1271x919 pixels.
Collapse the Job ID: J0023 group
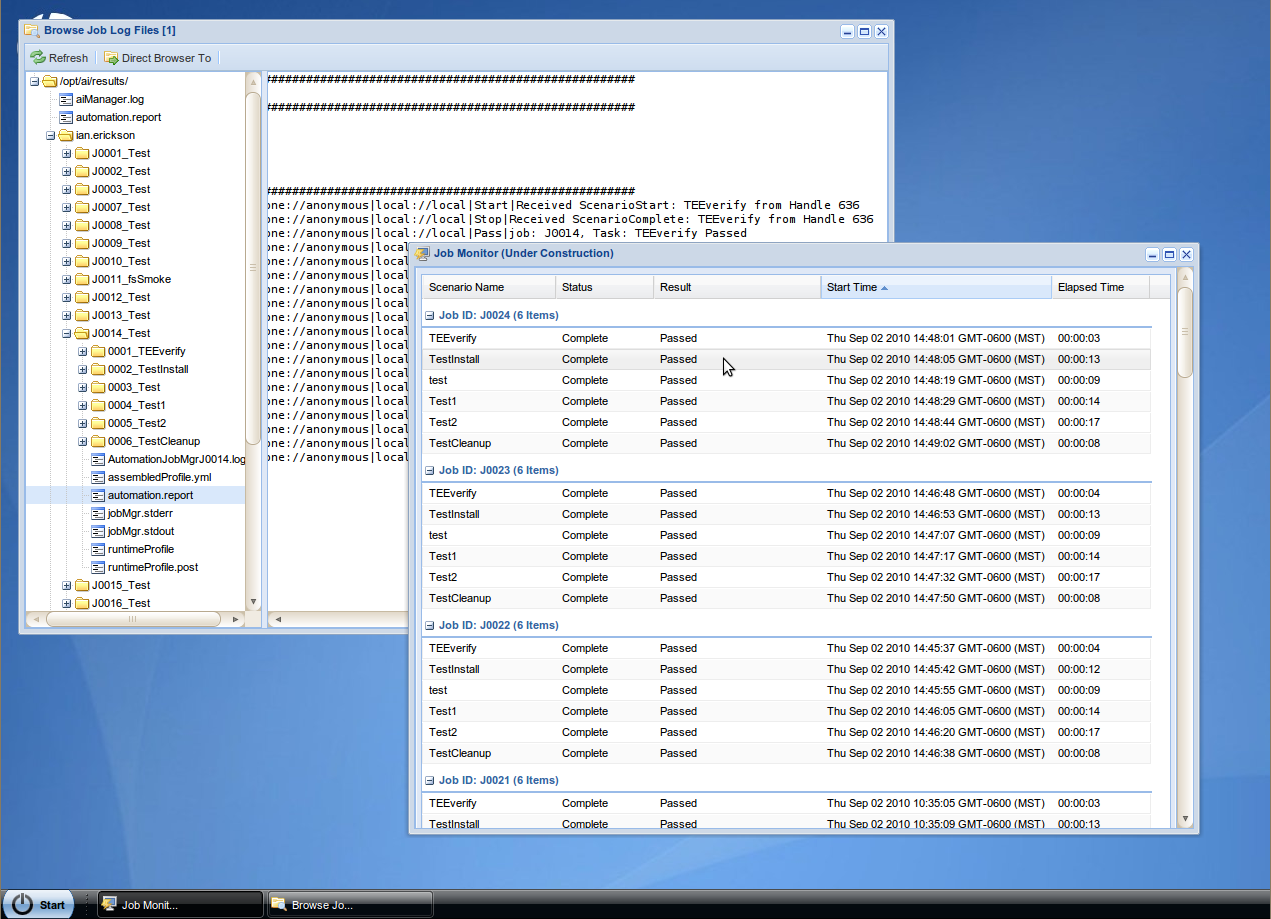(x=430, y=470)
